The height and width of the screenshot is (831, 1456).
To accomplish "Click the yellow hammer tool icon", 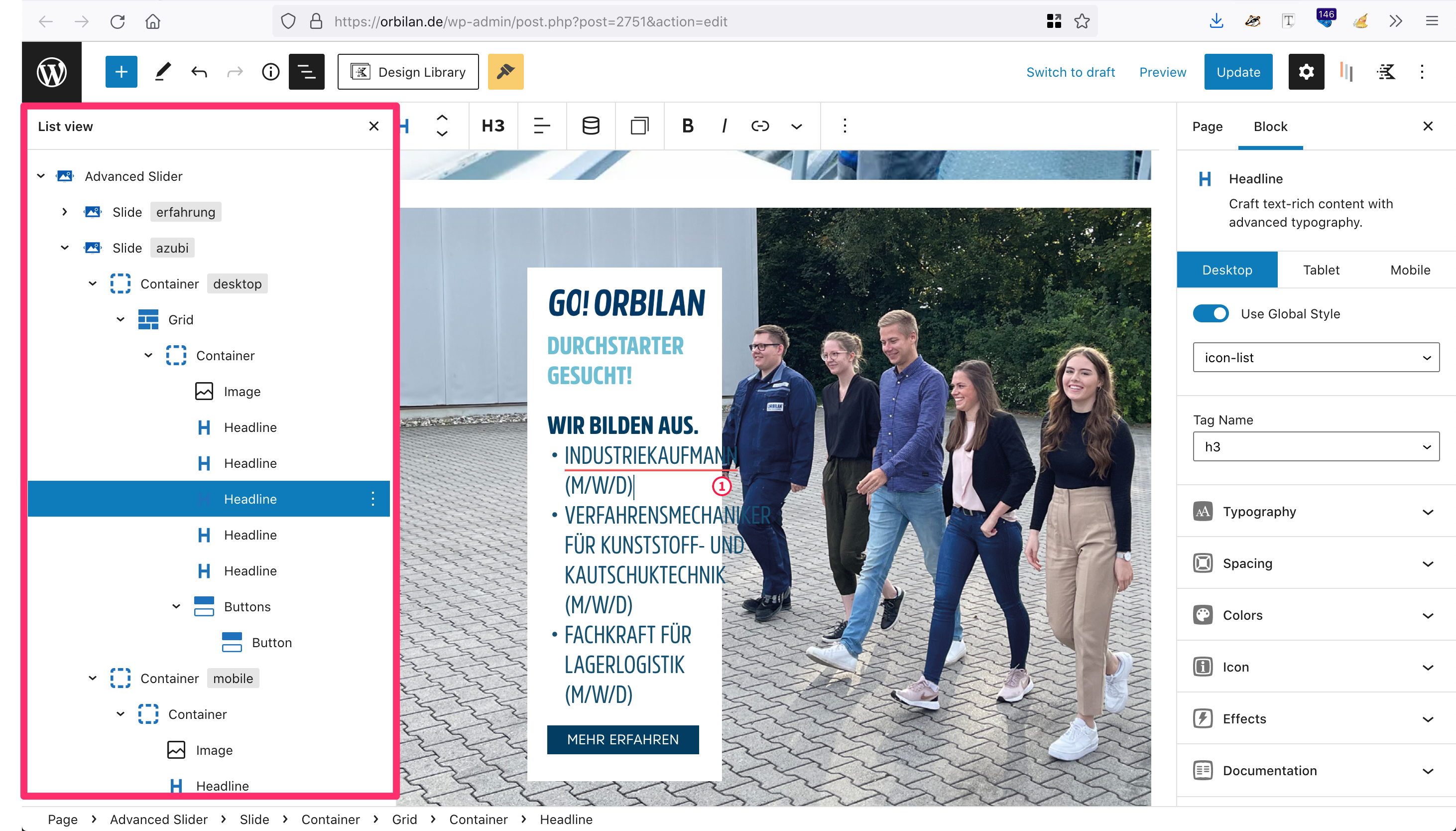I will (505, 72).
